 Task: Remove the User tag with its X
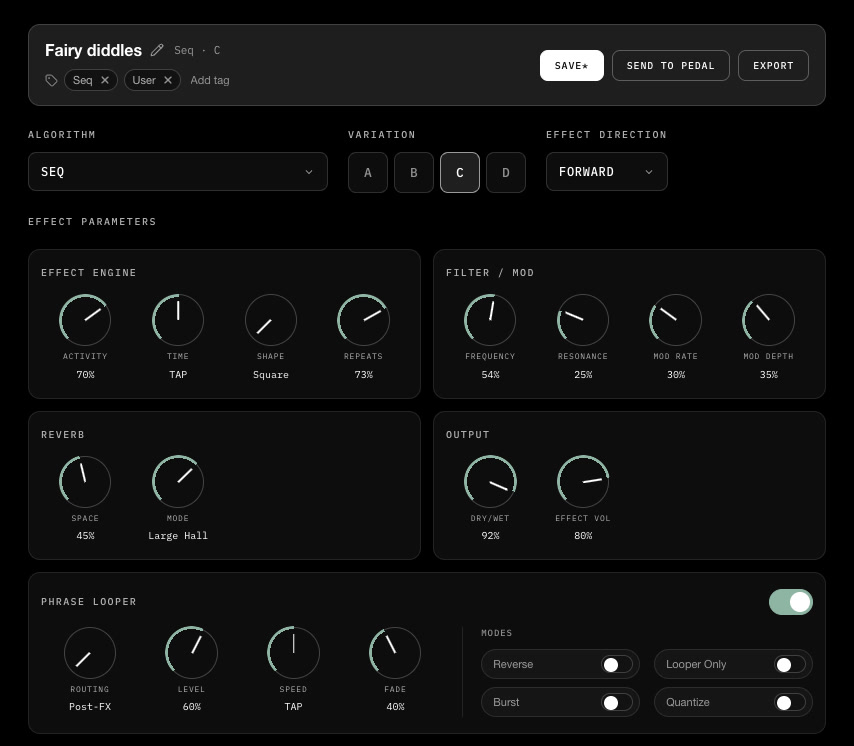coord(168,80)
